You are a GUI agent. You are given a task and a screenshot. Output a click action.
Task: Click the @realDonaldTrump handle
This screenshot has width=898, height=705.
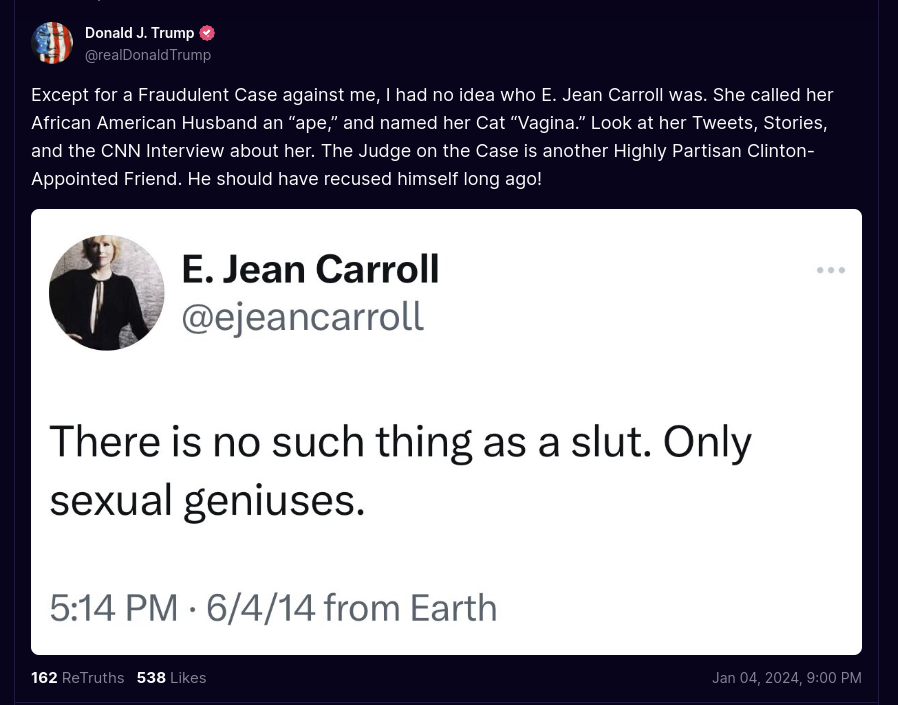click(x=148, y=55)
